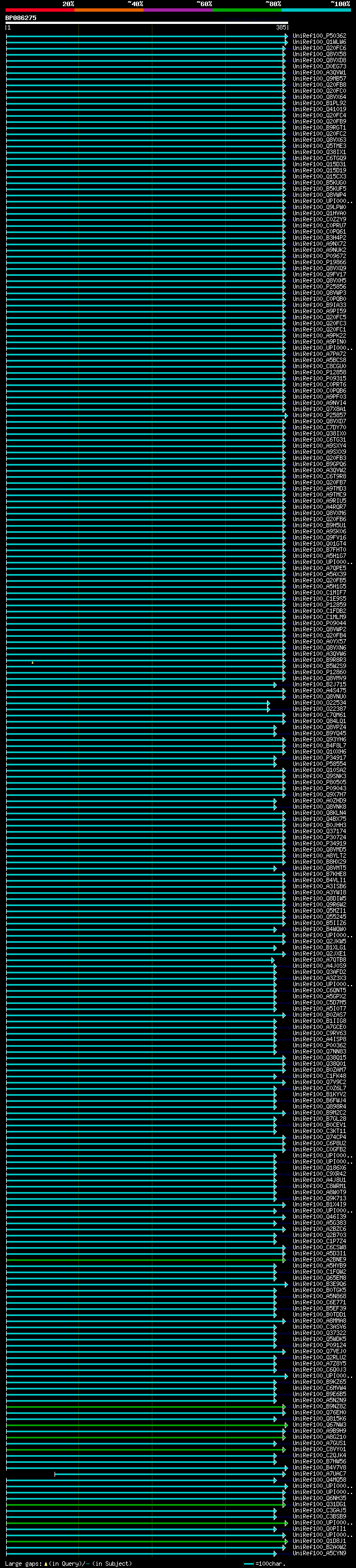Select hit UniRef100_Q15CX3
The width and height of the screenshot is (356, 1568).
tap(319, 176)
